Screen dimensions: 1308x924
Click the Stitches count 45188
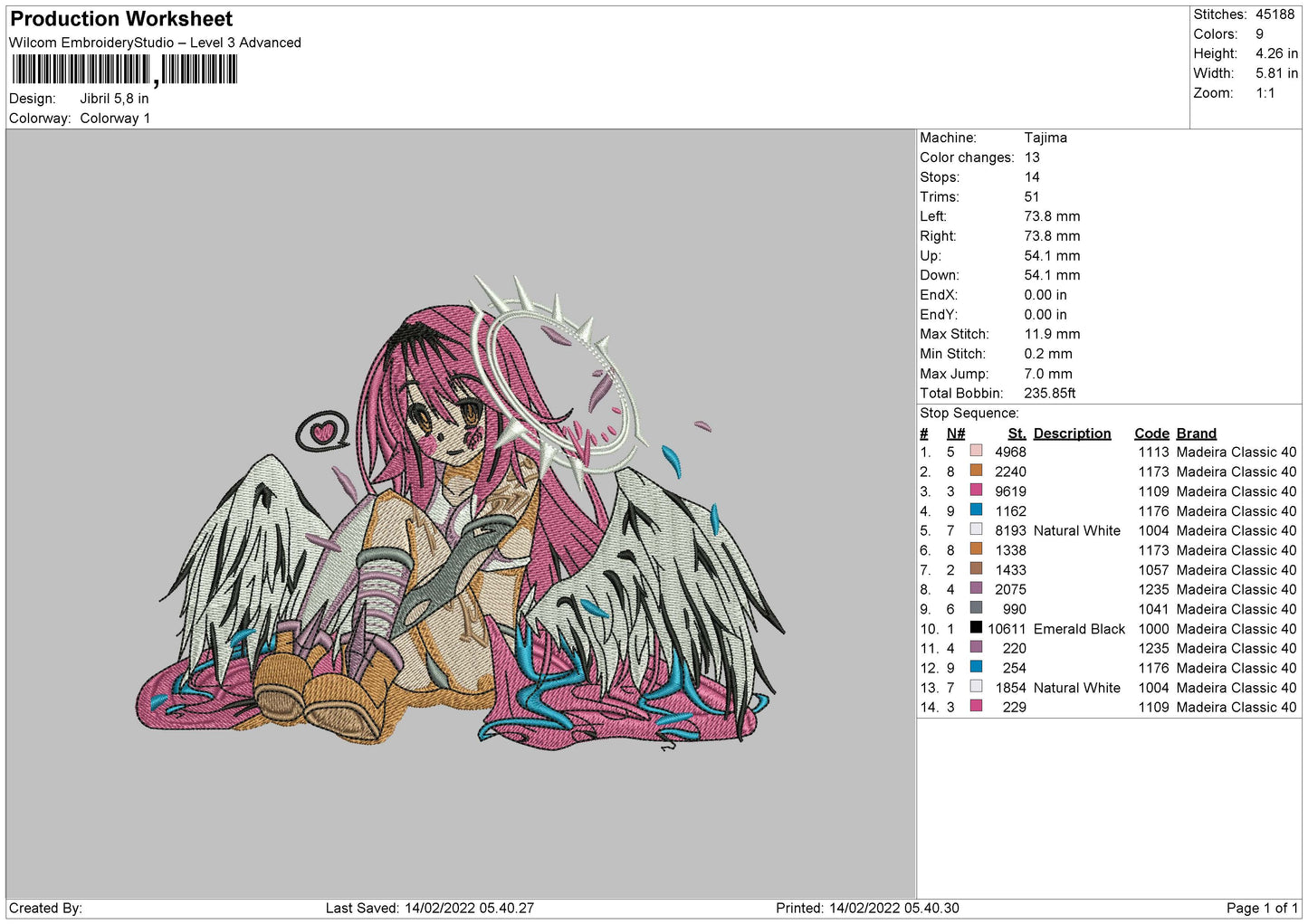coord(1275,14)
